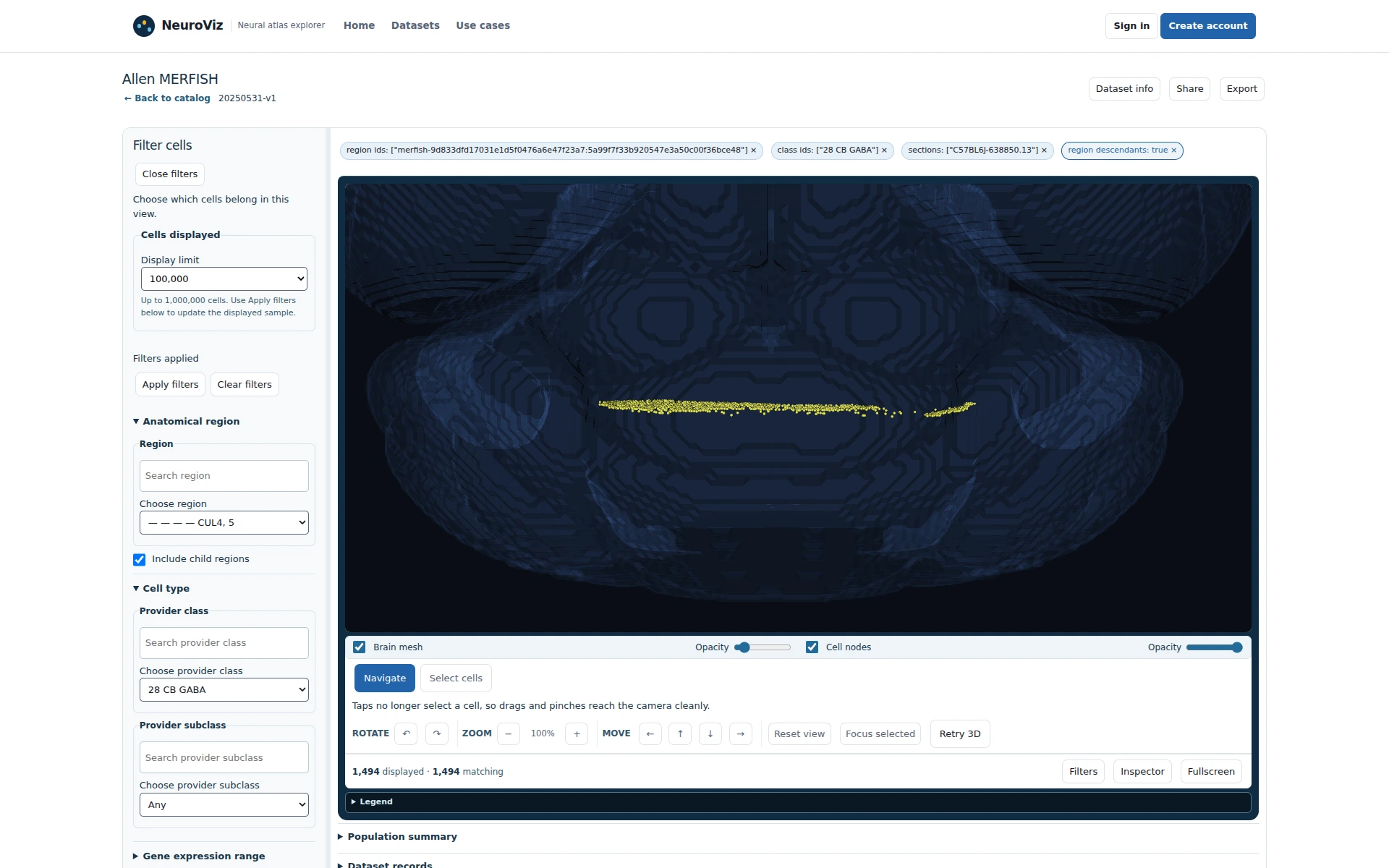Switch to Navigate mode
The image size is (1389, 868).
click(x=385, y=678)
